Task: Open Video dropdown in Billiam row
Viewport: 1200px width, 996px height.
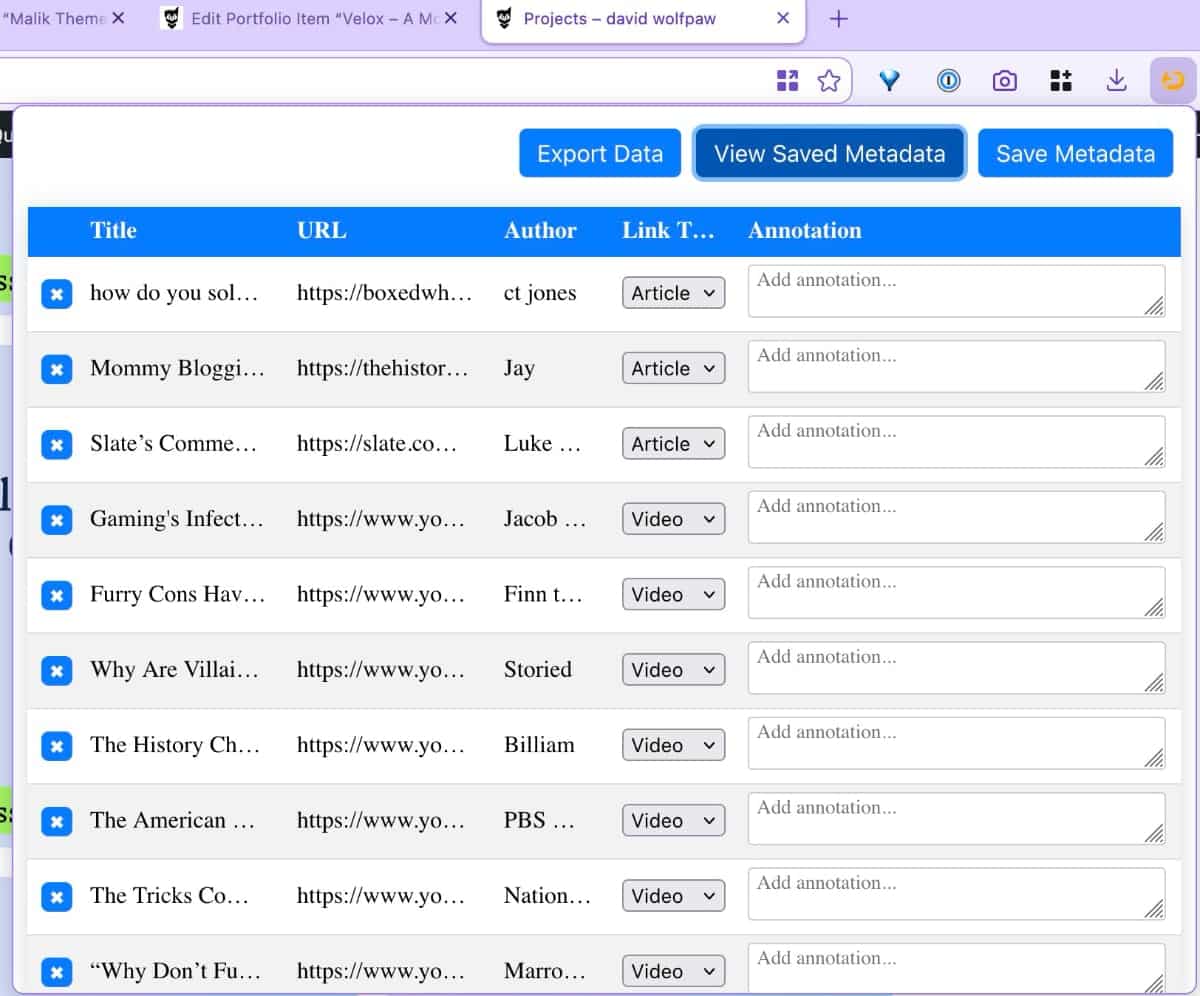Action: pyautogui.click(x=673, y=745)
